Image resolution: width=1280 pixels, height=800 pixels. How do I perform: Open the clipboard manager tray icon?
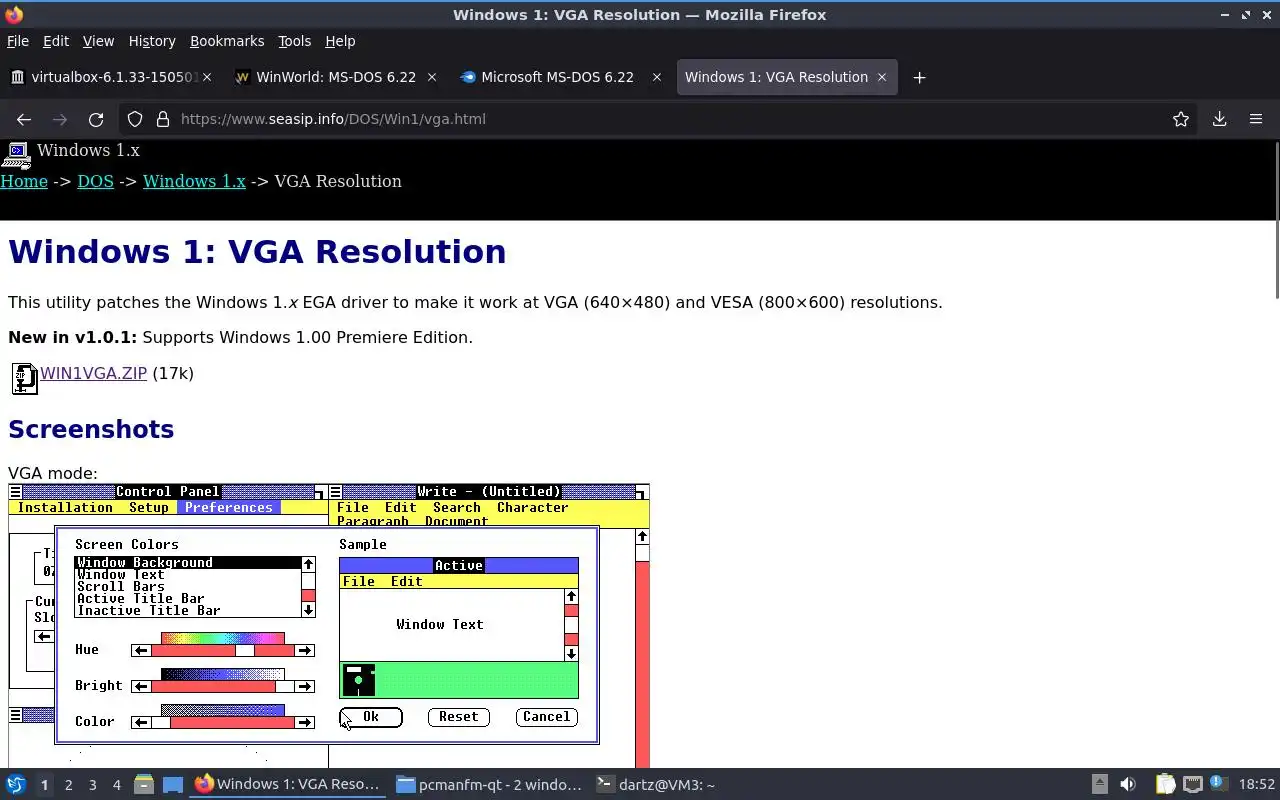[1165, 785]
